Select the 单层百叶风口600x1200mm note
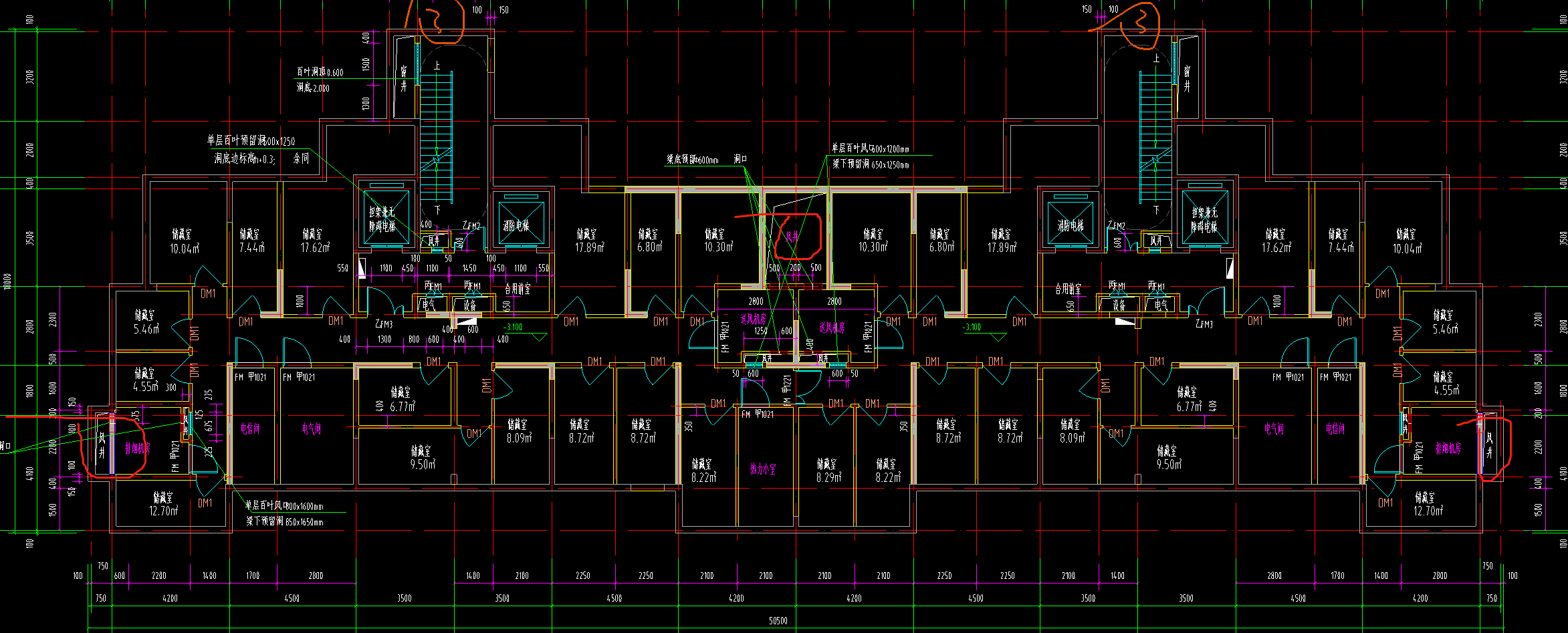The width and height of the screenshot is (1568, 633). pyautogui.click(x=870, y=148)
